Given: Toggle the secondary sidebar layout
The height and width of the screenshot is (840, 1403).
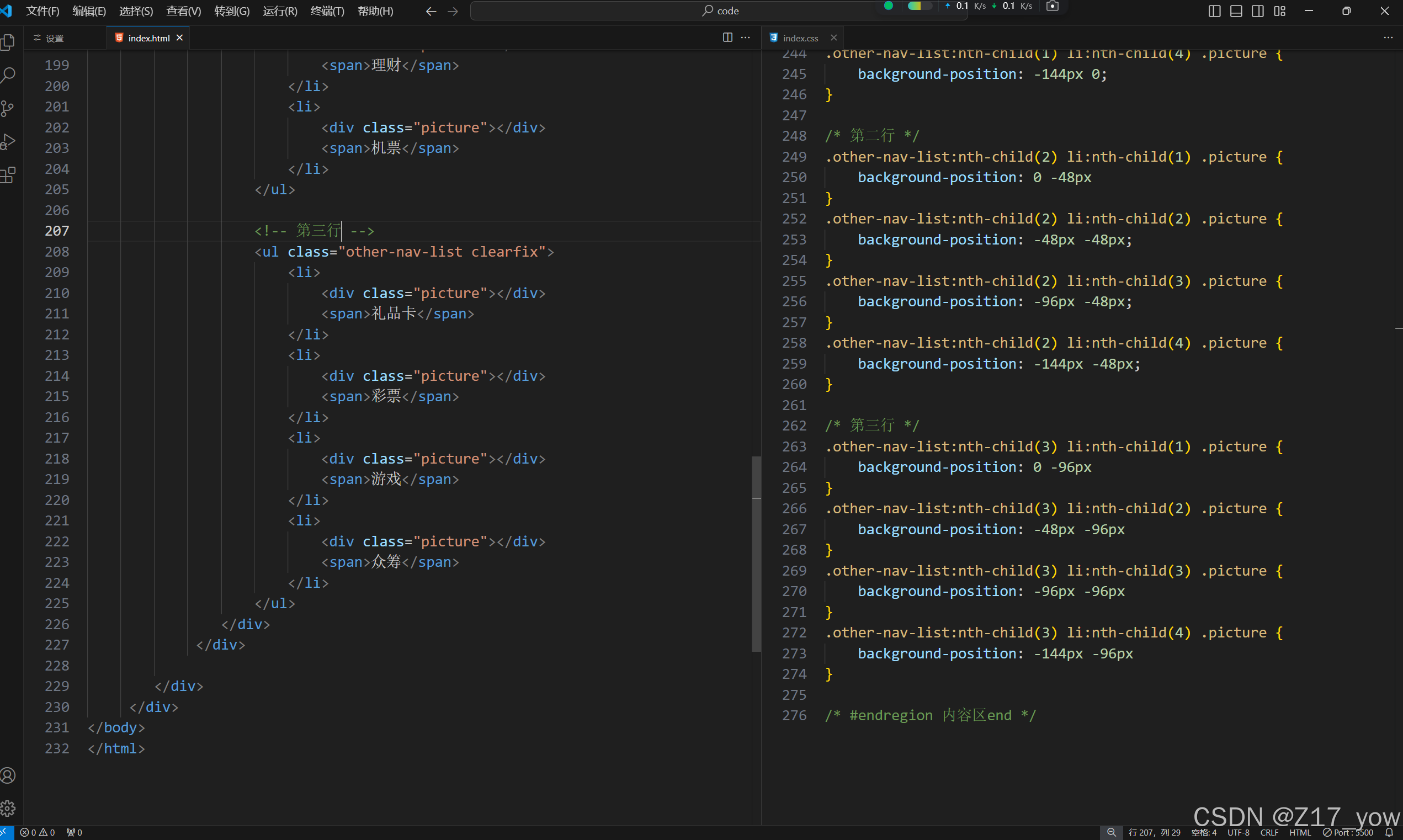Looking at the screenshot, I should coord(1257,10).
